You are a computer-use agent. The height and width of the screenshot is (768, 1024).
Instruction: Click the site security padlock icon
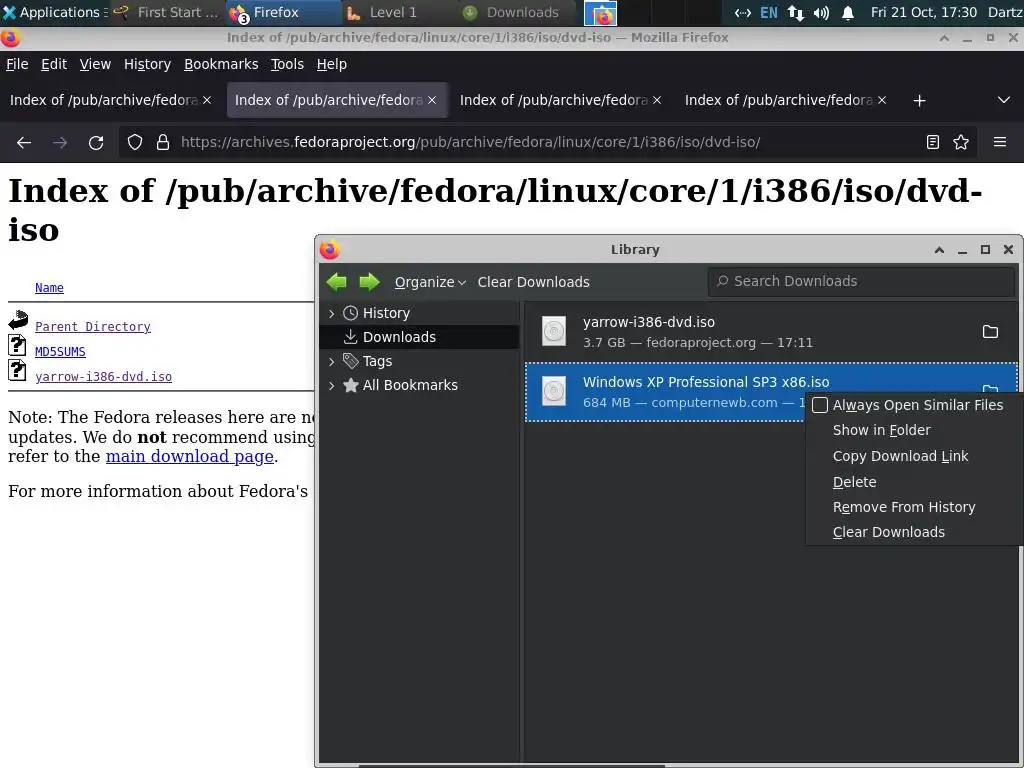pyautogui.click(x=163, y=142)
